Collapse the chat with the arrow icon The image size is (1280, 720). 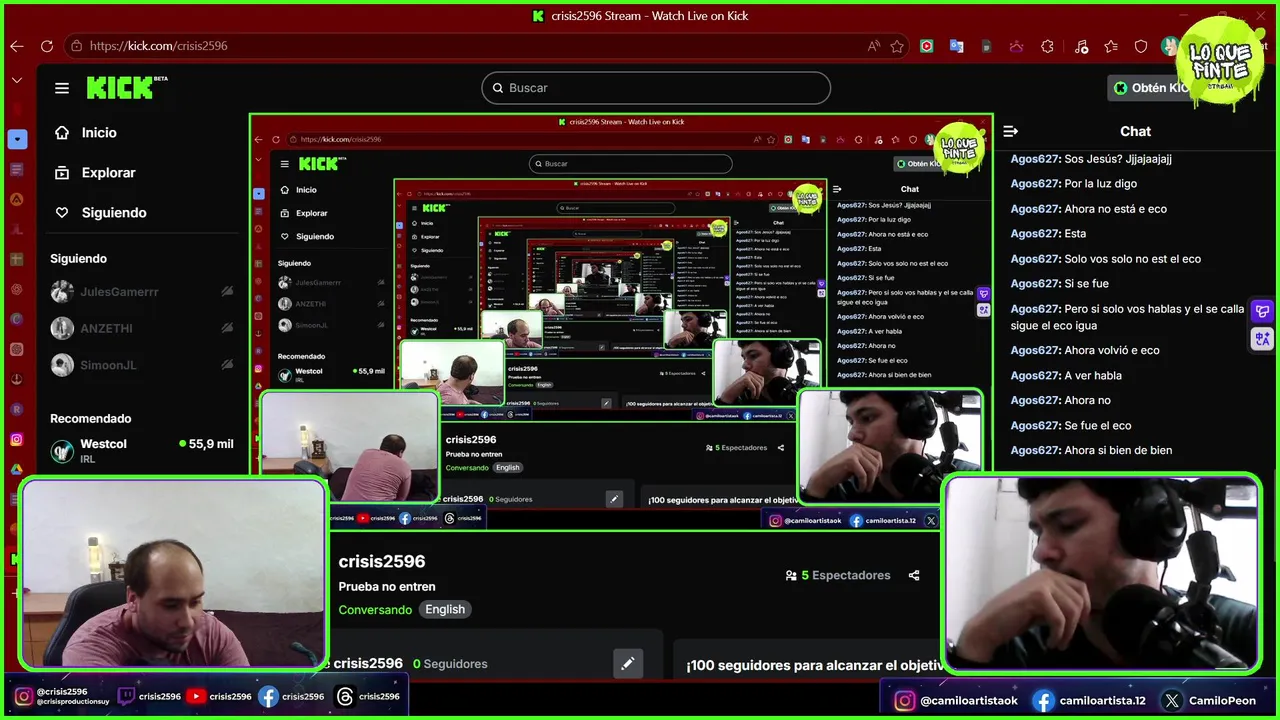click(x=1010, y=131)
